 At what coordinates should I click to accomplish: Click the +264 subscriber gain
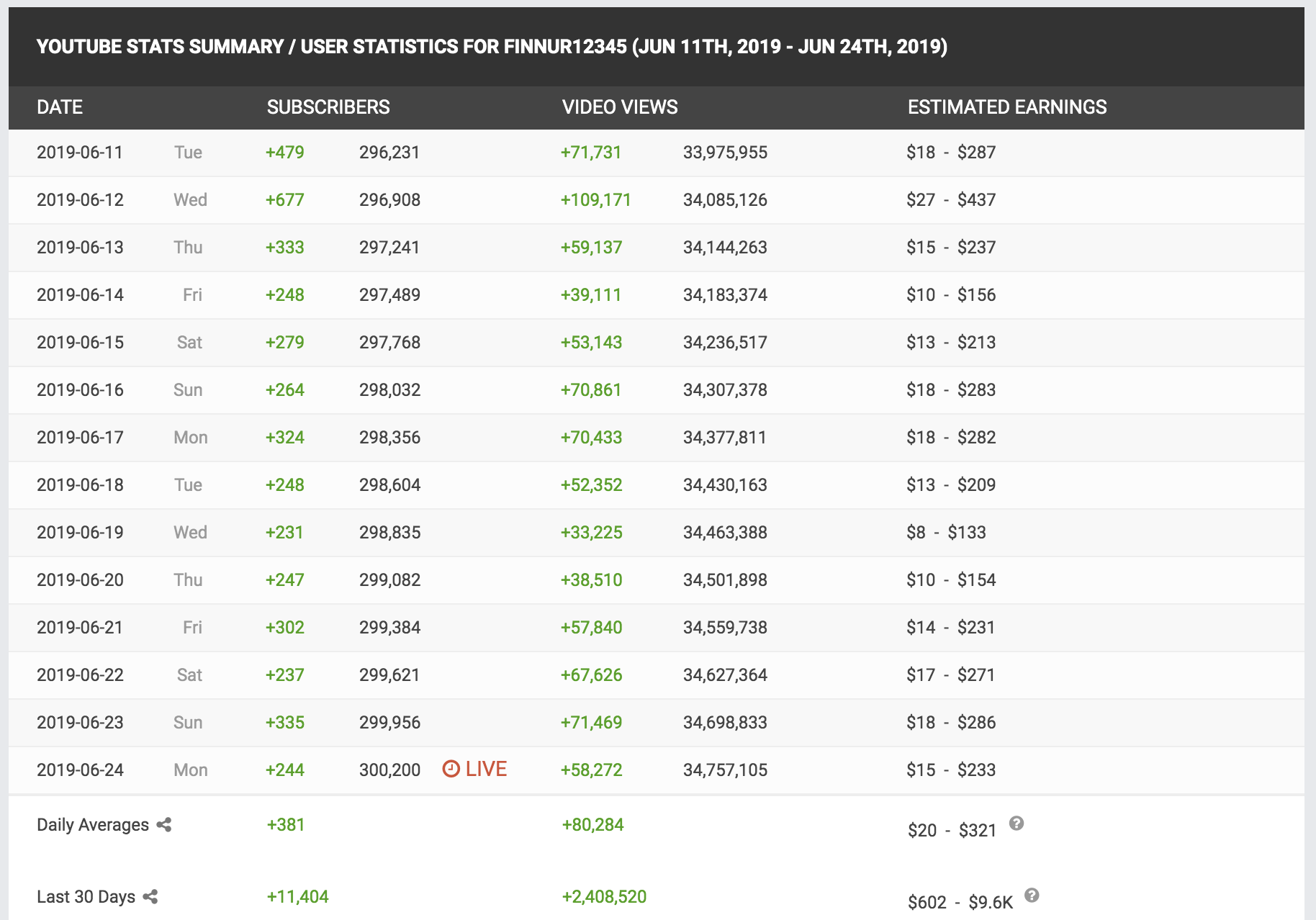(x=285, y=390)
